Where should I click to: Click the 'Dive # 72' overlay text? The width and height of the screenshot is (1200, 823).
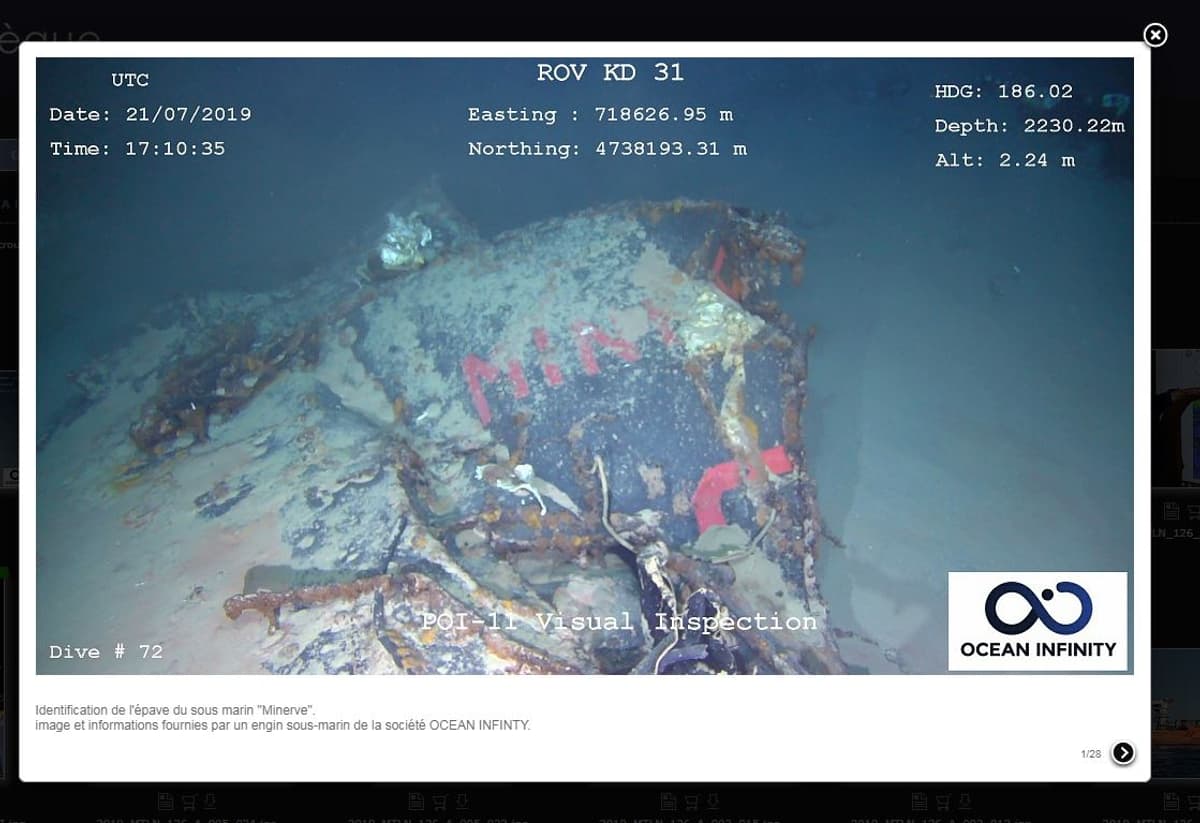click(x=106, y=652)
